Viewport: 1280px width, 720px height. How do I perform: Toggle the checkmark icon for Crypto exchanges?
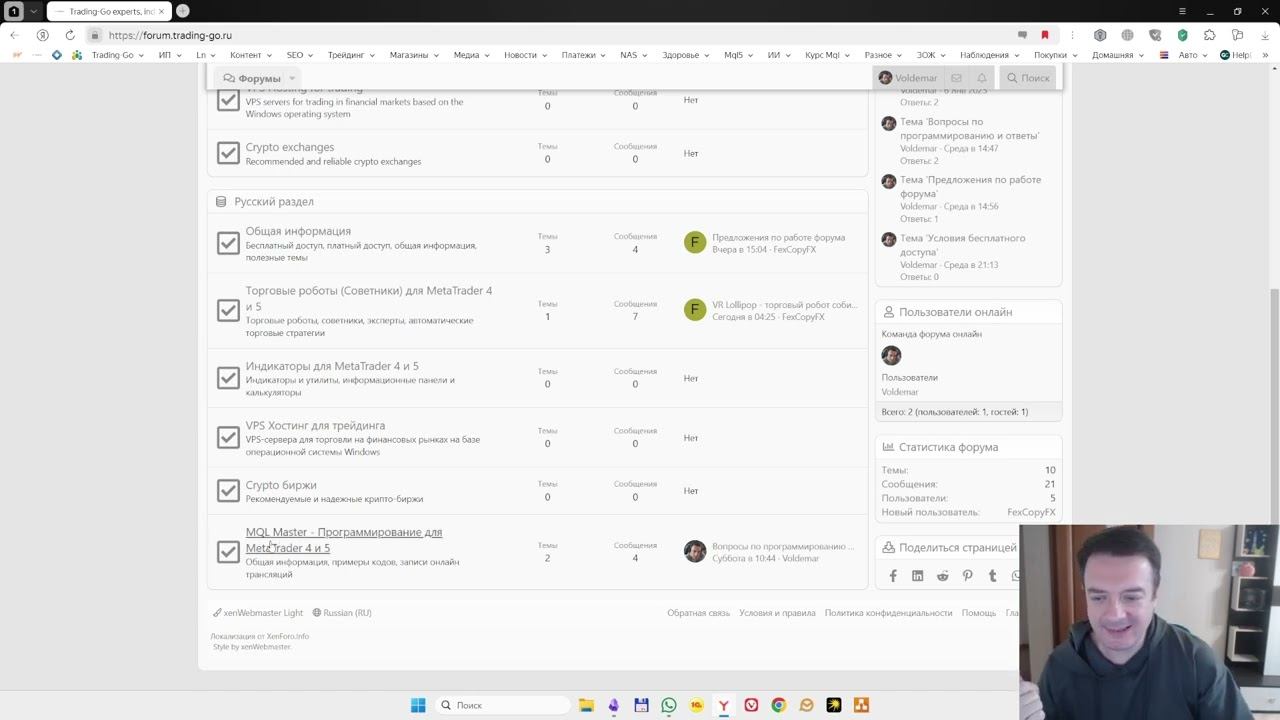click(x=228, y=153)
